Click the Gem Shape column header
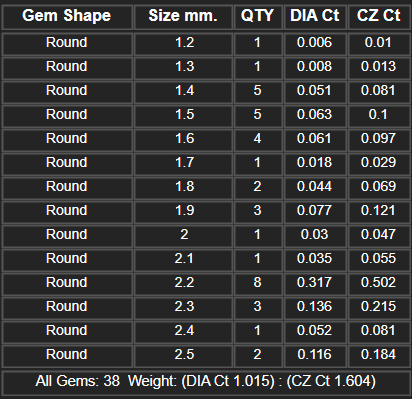 tap(67, 16)
